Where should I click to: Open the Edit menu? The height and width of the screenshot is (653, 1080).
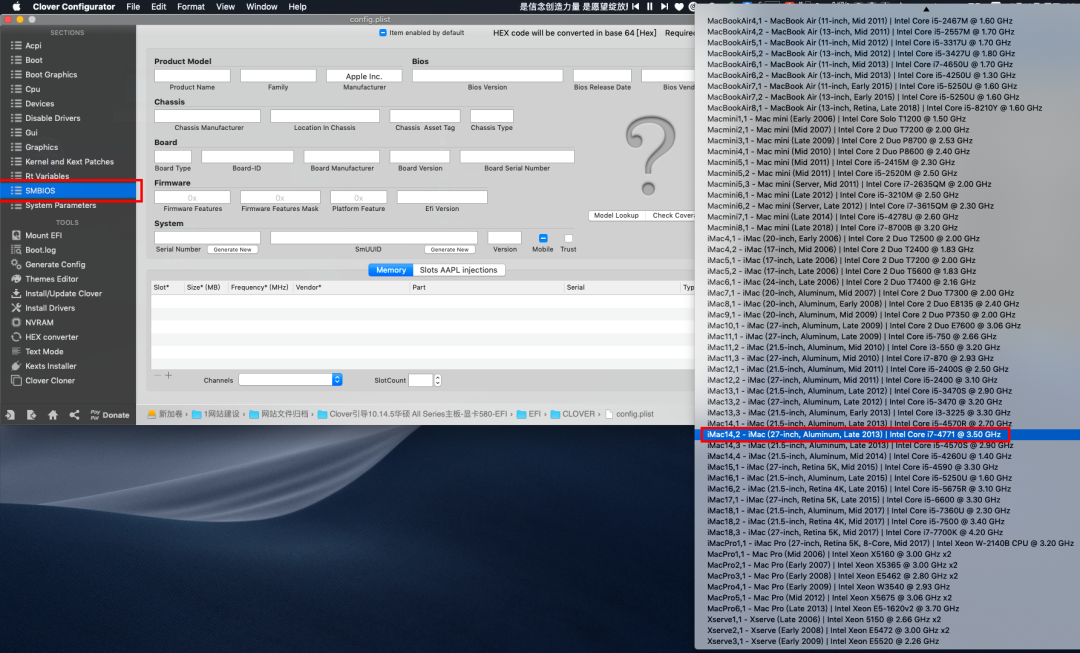[x=159, y=7]
